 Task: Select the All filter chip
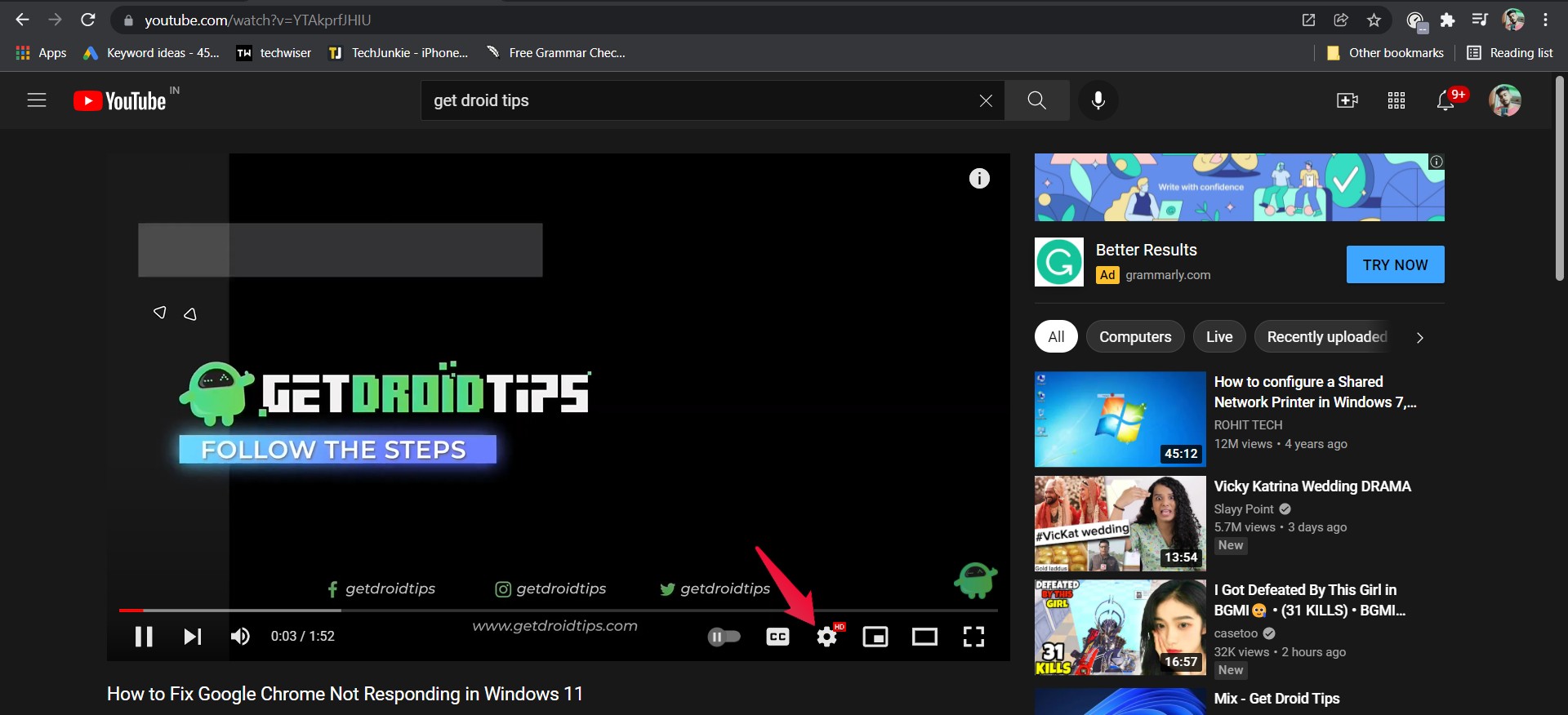[x=1056, y=336]
